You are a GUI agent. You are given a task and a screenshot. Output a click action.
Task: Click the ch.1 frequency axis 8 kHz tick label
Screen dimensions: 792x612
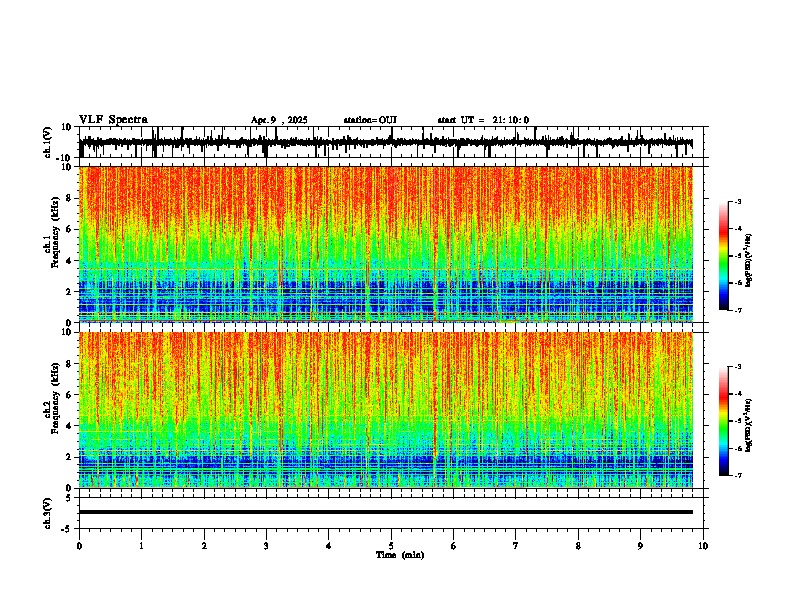point(70,198)
